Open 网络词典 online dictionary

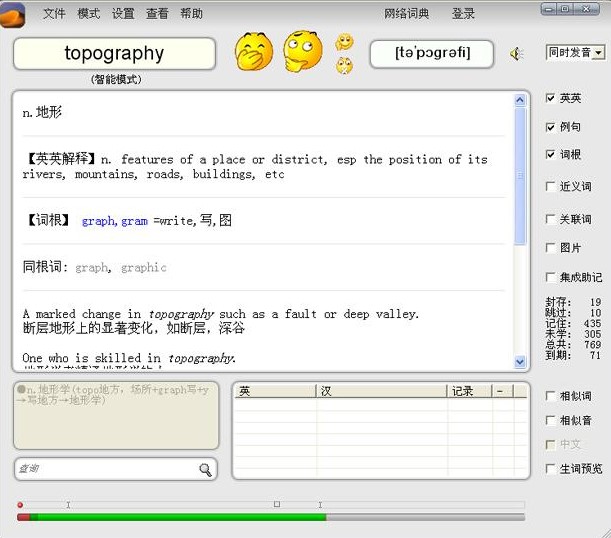pos(406,14)
